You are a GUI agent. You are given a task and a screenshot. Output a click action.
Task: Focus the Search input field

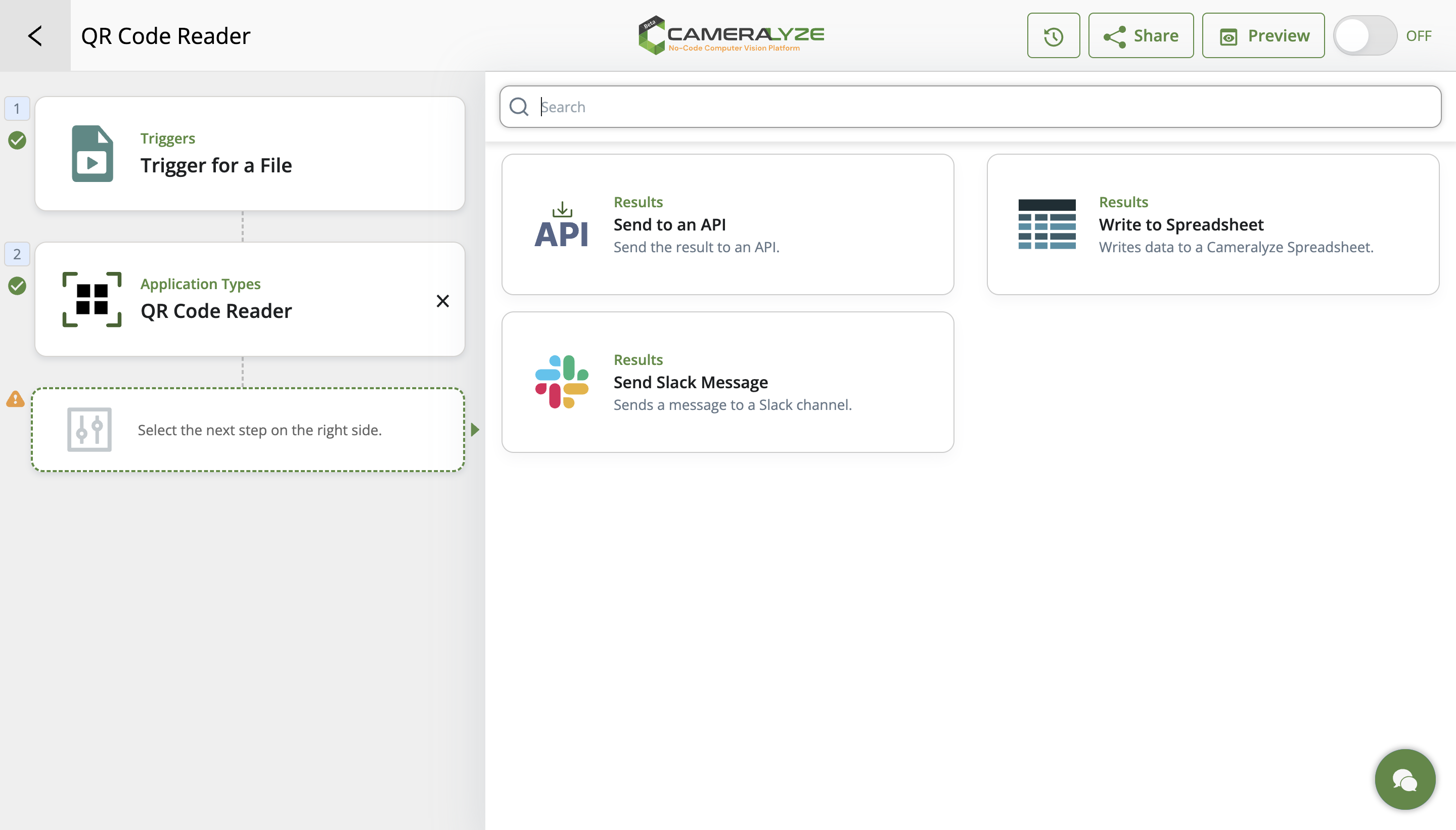970,107
